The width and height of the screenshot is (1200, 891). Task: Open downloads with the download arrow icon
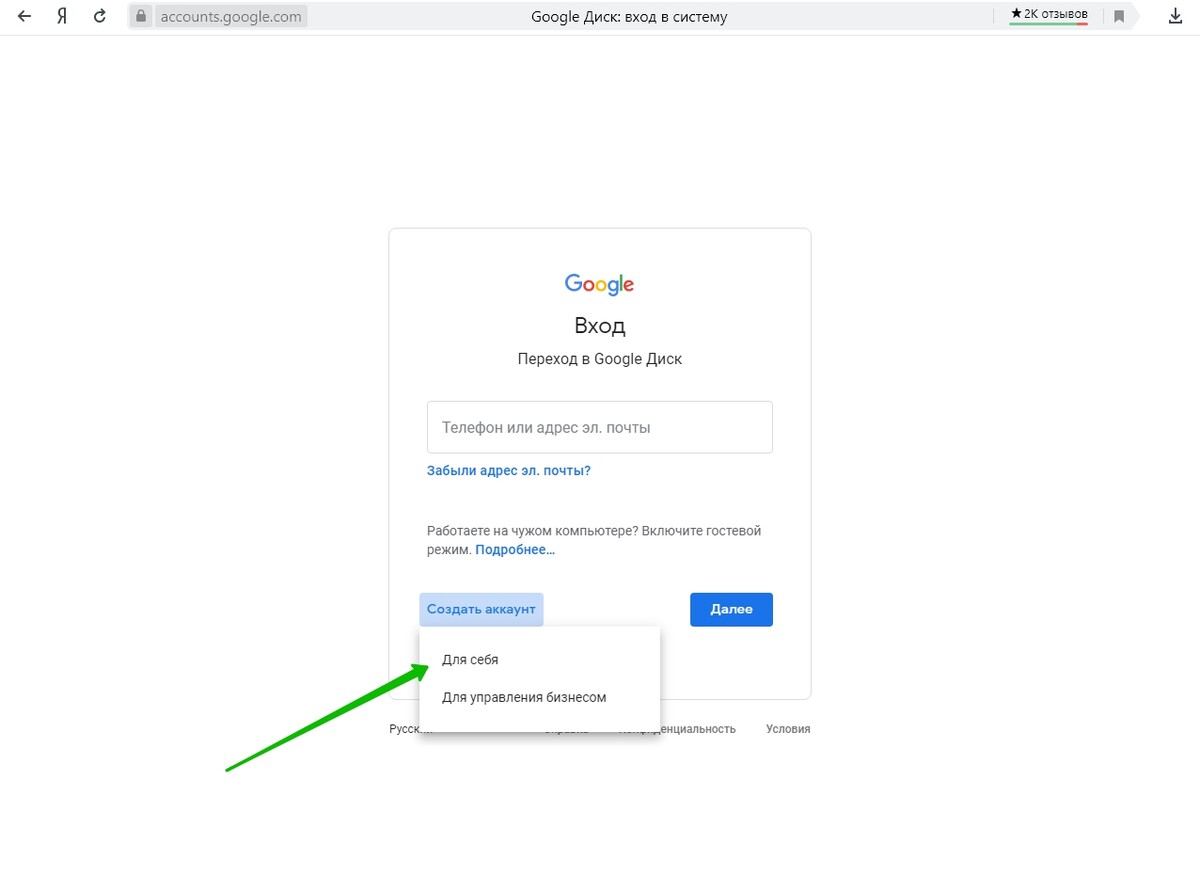click(x=1176, y=17)
